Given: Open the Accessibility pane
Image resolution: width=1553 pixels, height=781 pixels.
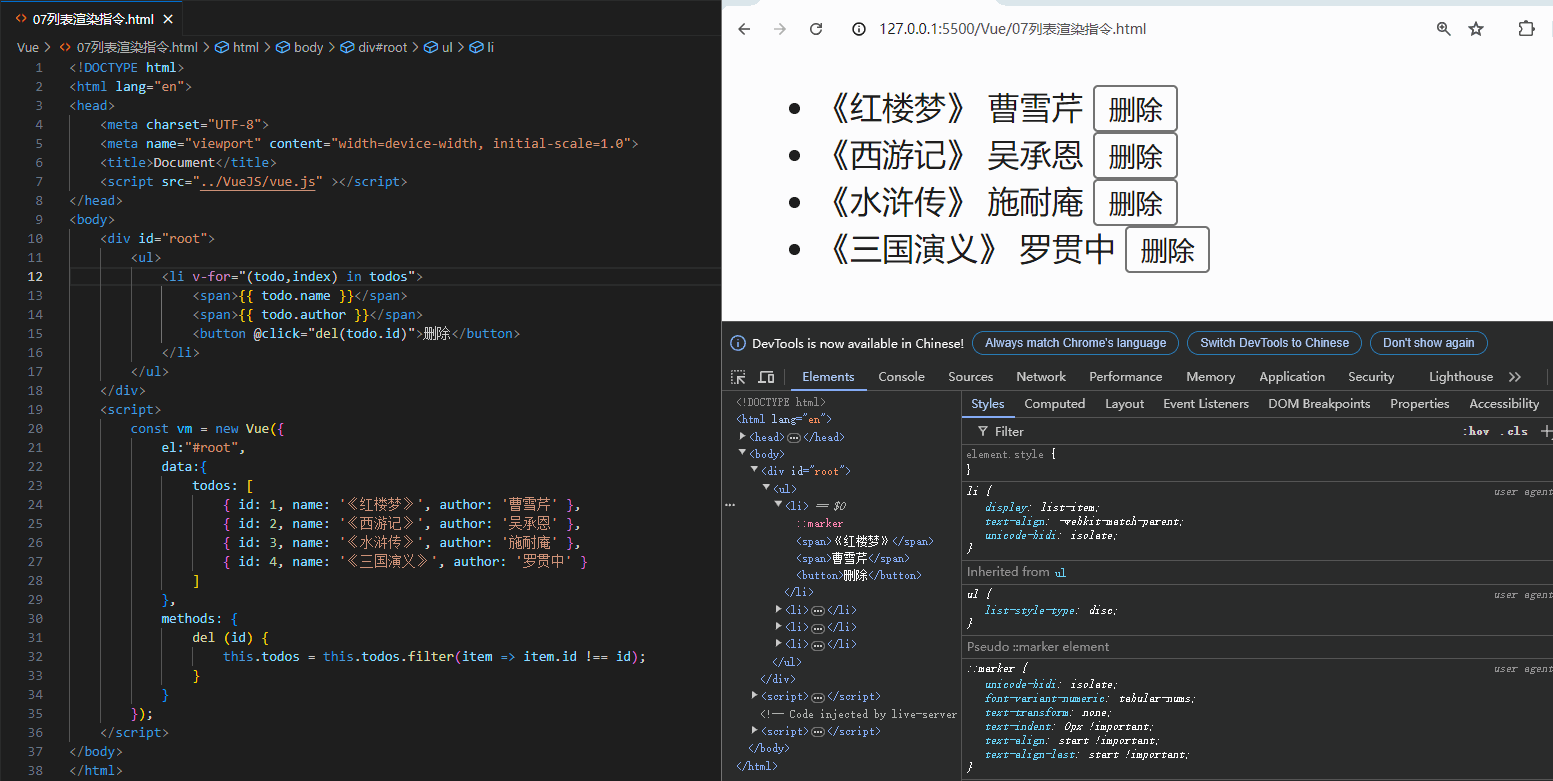Looking at the screenshot, I should (x=1503, y=404).
